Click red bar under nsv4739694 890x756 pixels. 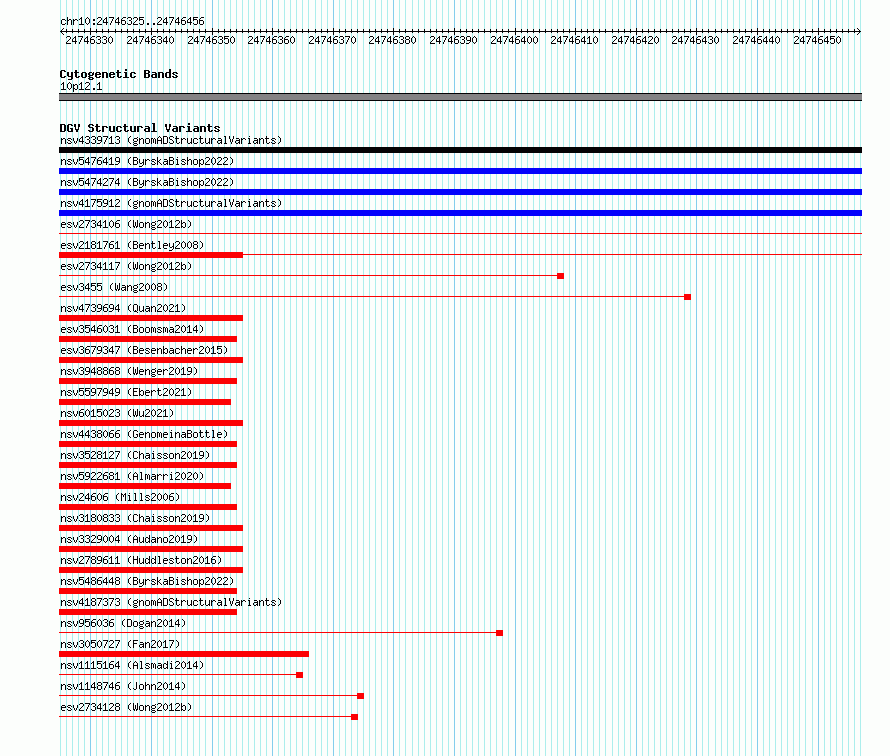[x=151, y=318]
